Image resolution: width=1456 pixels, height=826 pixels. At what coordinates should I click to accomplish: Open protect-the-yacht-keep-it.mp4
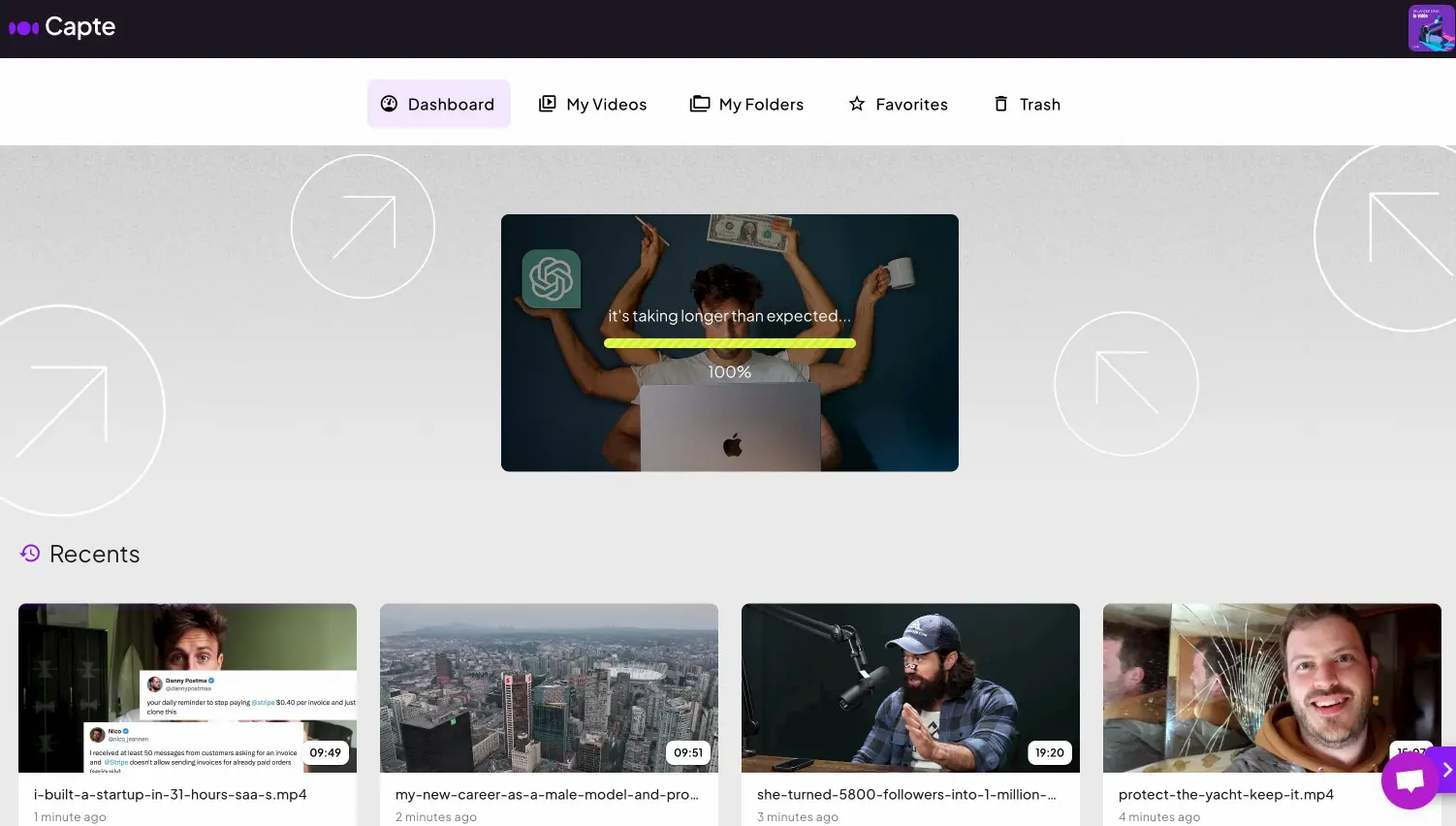(x=1272, y=688)
